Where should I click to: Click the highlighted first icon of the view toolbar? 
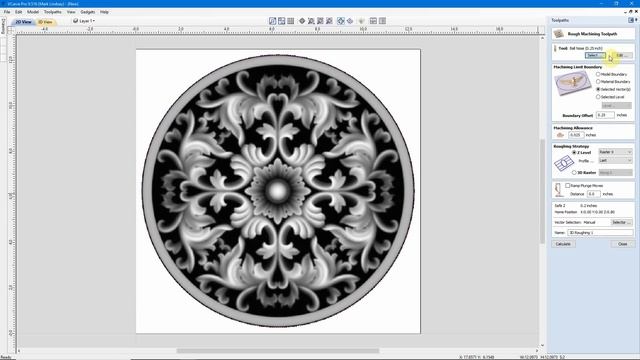[272, 21]
